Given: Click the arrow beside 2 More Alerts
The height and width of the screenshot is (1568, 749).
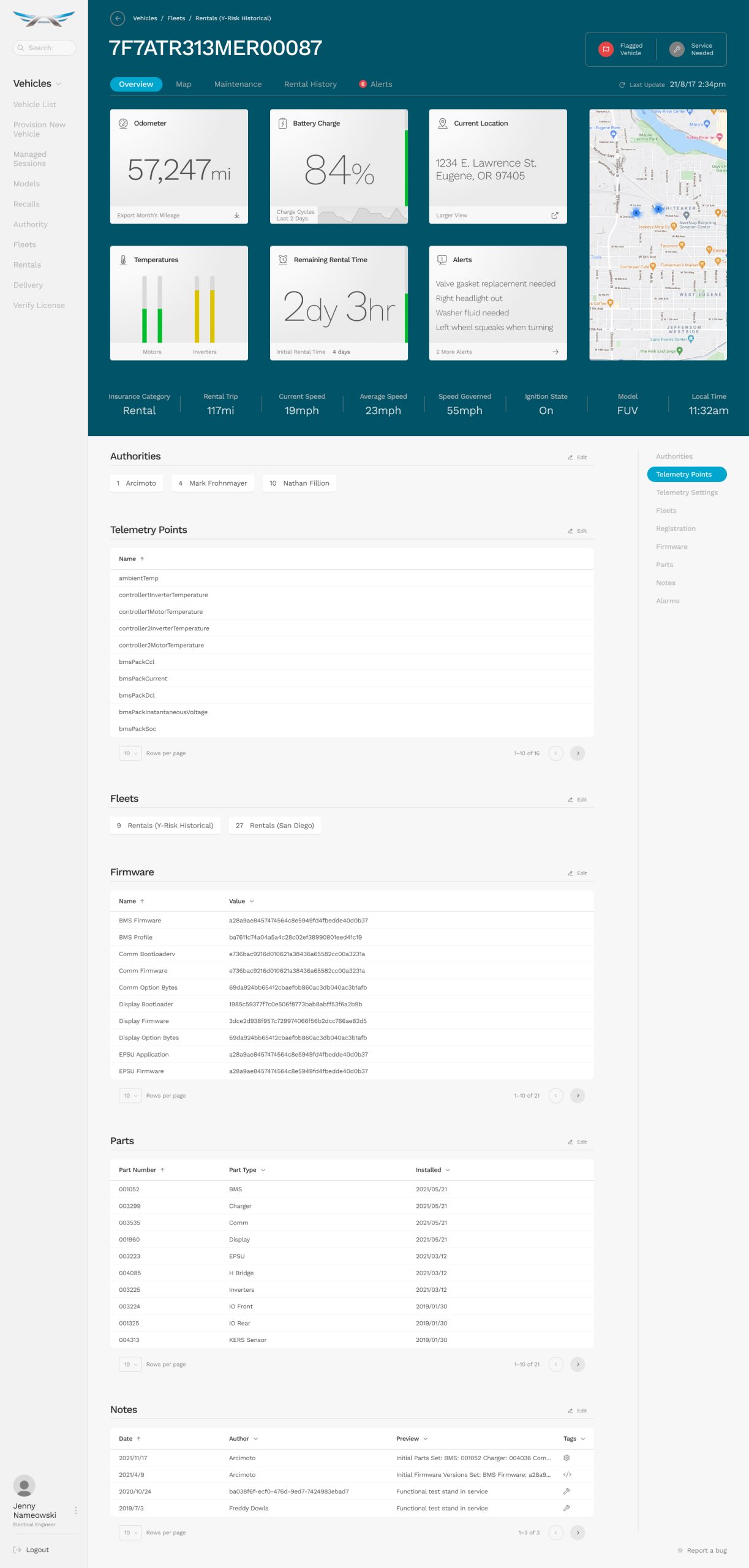Looking at the screenshot, I should pos(555,352).
